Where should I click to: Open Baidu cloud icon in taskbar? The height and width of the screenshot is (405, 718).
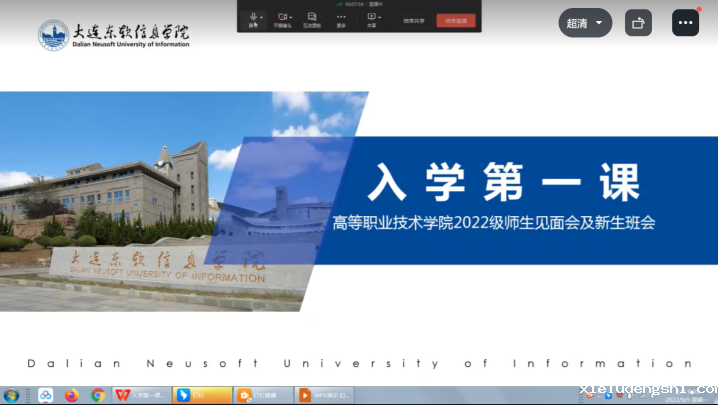tap(46, 395)
